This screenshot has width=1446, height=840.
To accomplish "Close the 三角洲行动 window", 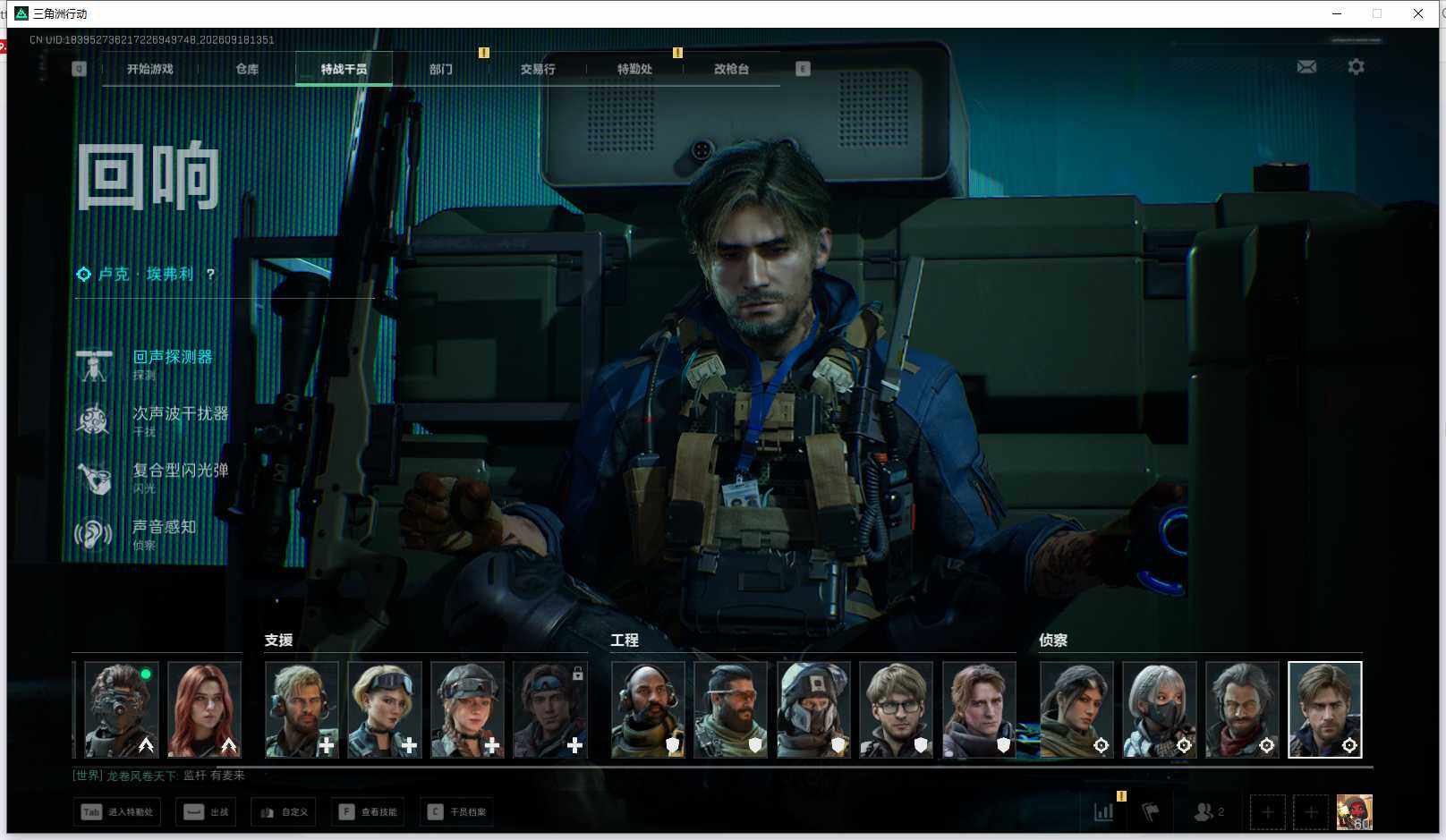I will pyautogui.click(x=1418, y=13).
